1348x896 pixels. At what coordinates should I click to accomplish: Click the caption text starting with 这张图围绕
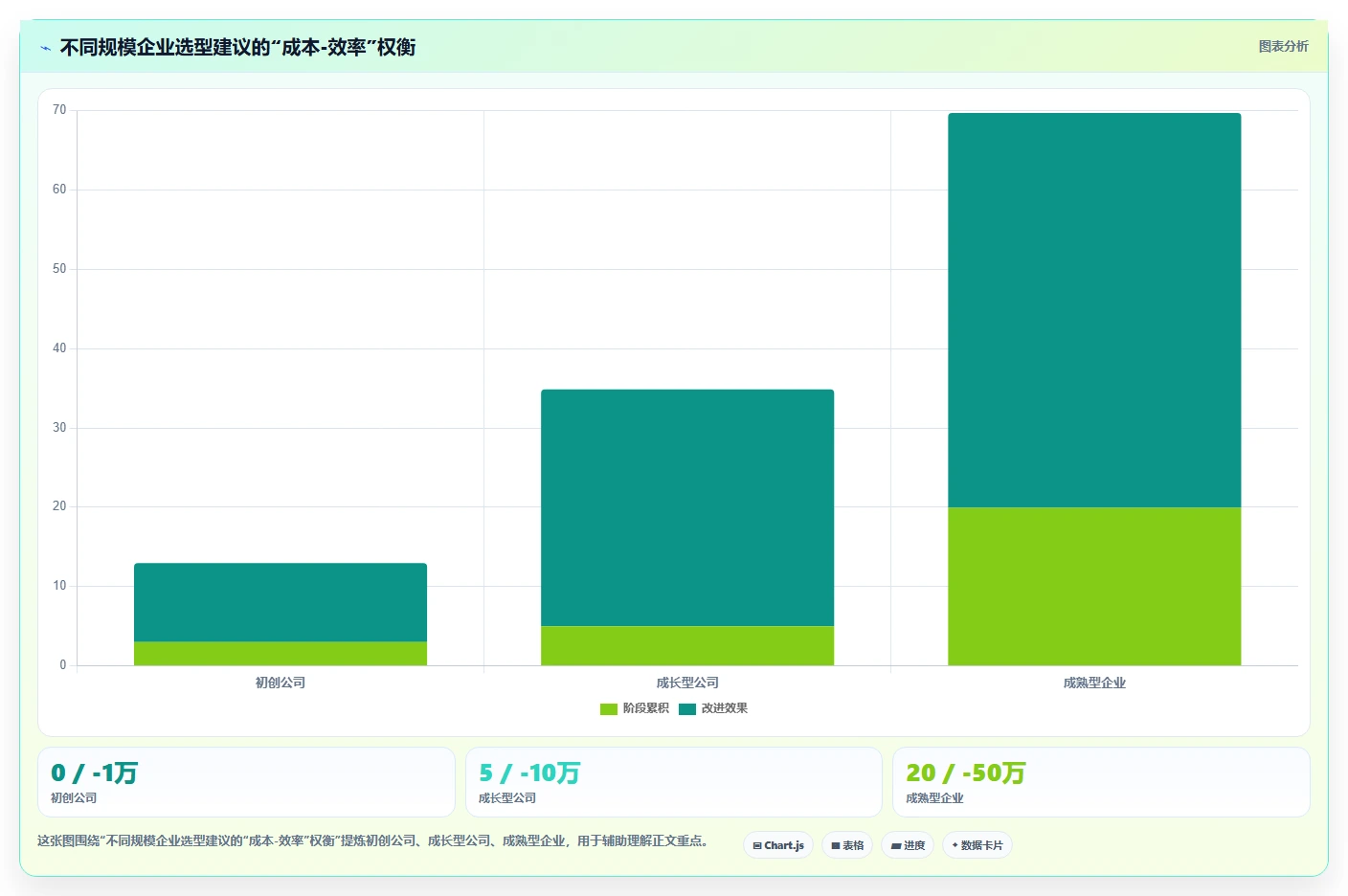pyautogui.click(x=373, y=840)
